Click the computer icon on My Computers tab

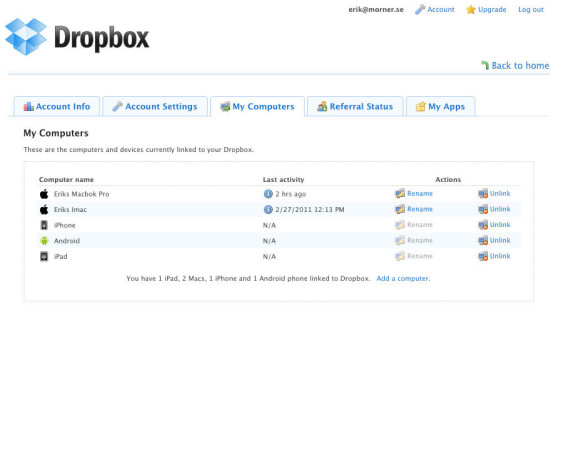pos(225,107)
